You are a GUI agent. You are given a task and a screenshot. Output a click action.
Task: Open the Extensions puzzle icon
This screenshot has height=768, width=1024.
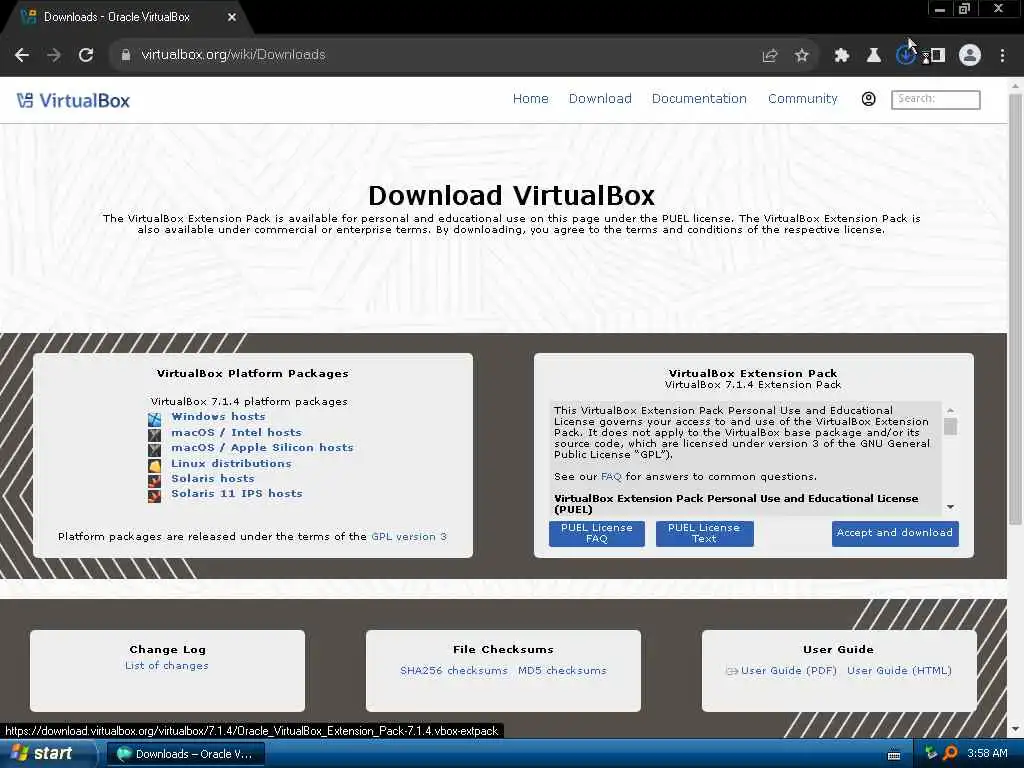click(x=842, y=56)
